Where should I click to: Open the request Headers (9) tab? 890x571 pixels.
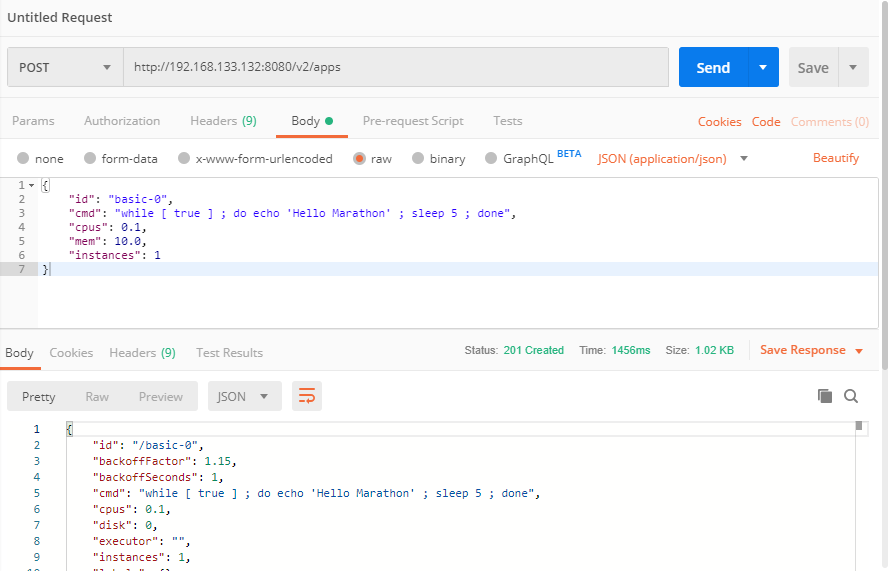tap(223, 121)
